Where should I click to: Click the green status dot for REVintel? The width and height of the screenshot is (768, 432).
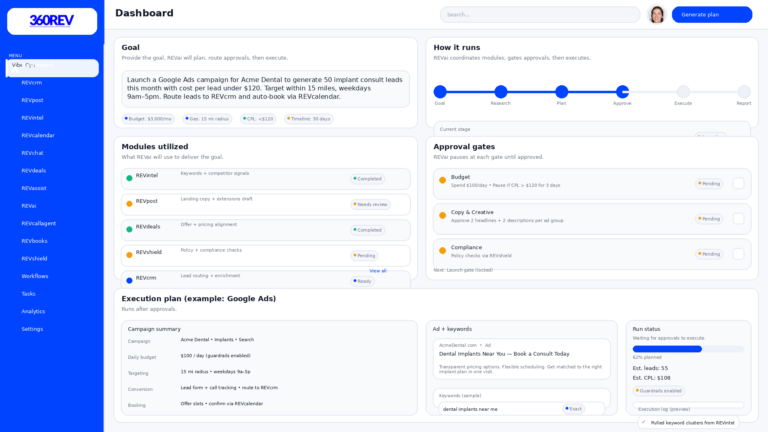pos(129,178)
